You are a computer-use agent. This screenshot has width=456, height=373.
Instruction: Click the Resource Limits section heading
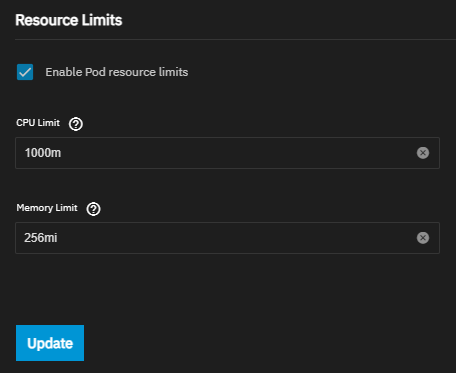click(69, 20)
